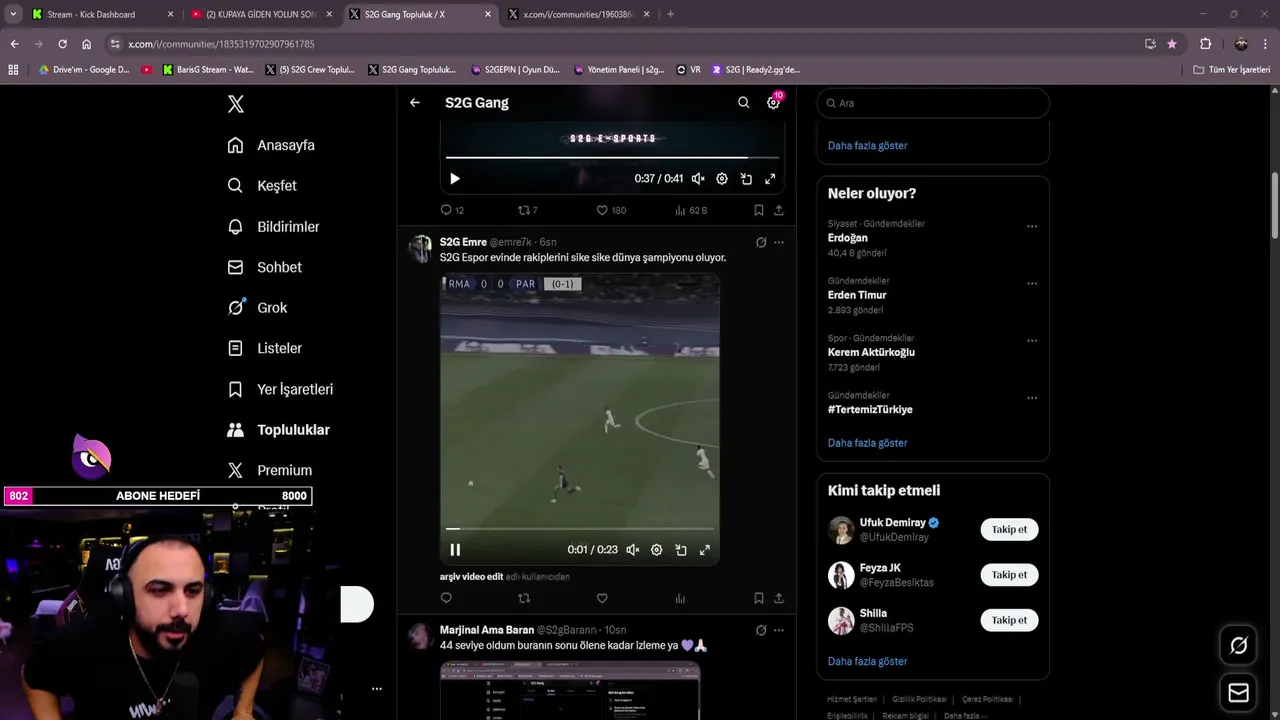This screenshot has width=1280, height=720.
Task: Pause the RMA vs PAR football video
Action: (455, 550)
